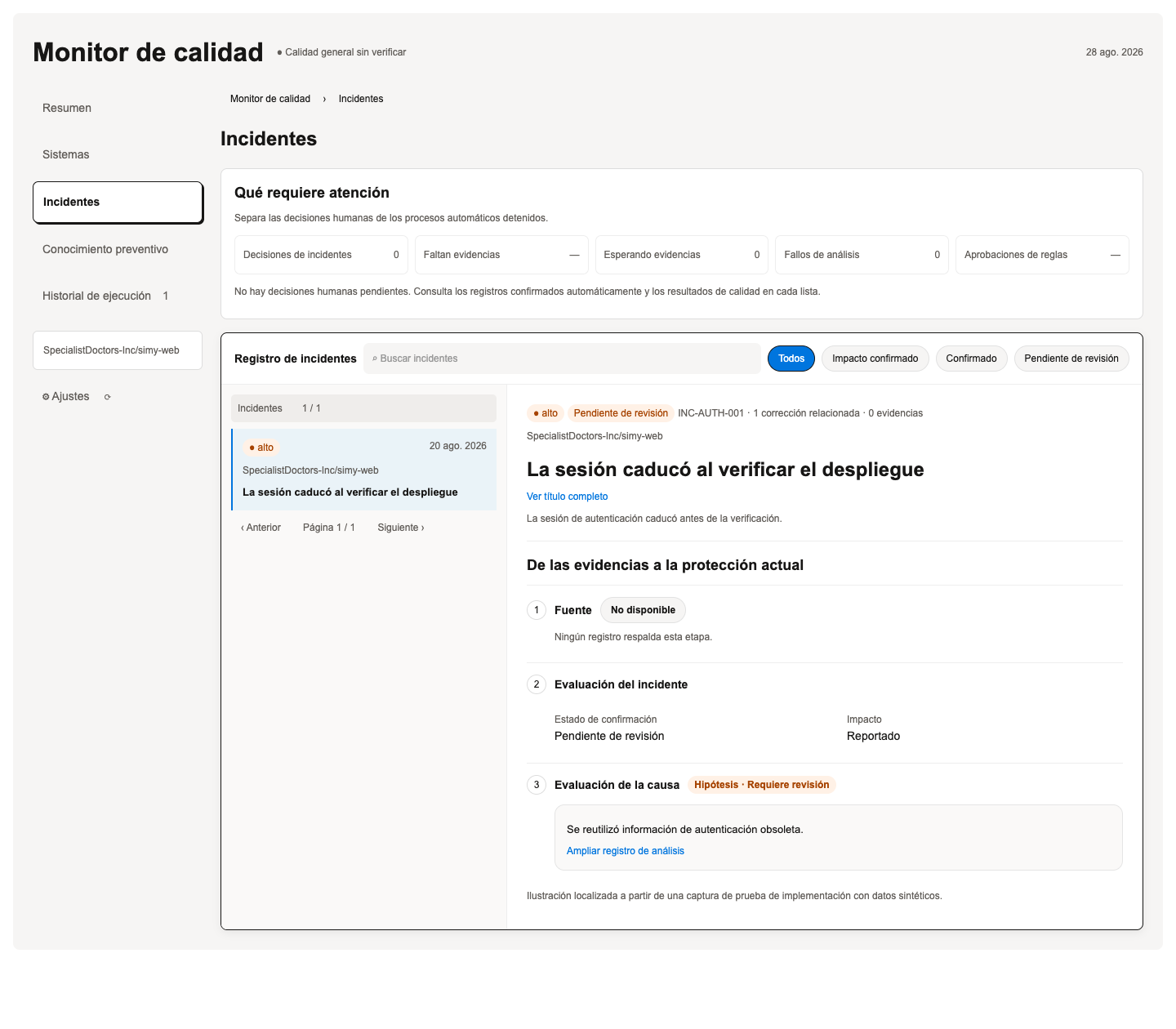This screenshot has height=1029, width=1176.
Task: Click the refresh icon beside Ajustes
Action: 107,397
